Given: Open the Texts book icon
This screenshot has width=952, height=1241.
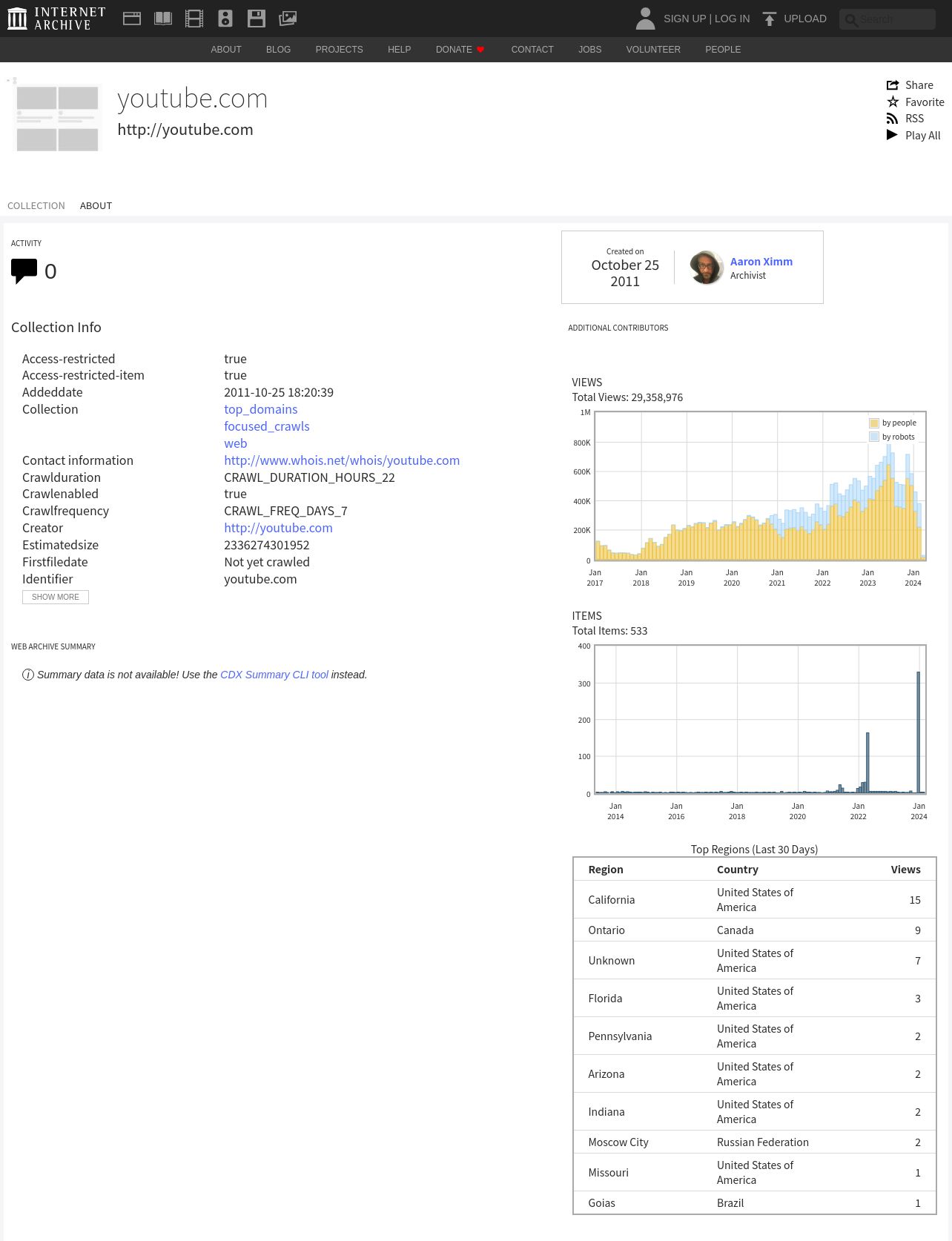Looking at the screenshot, I should (x=163, y=19).
